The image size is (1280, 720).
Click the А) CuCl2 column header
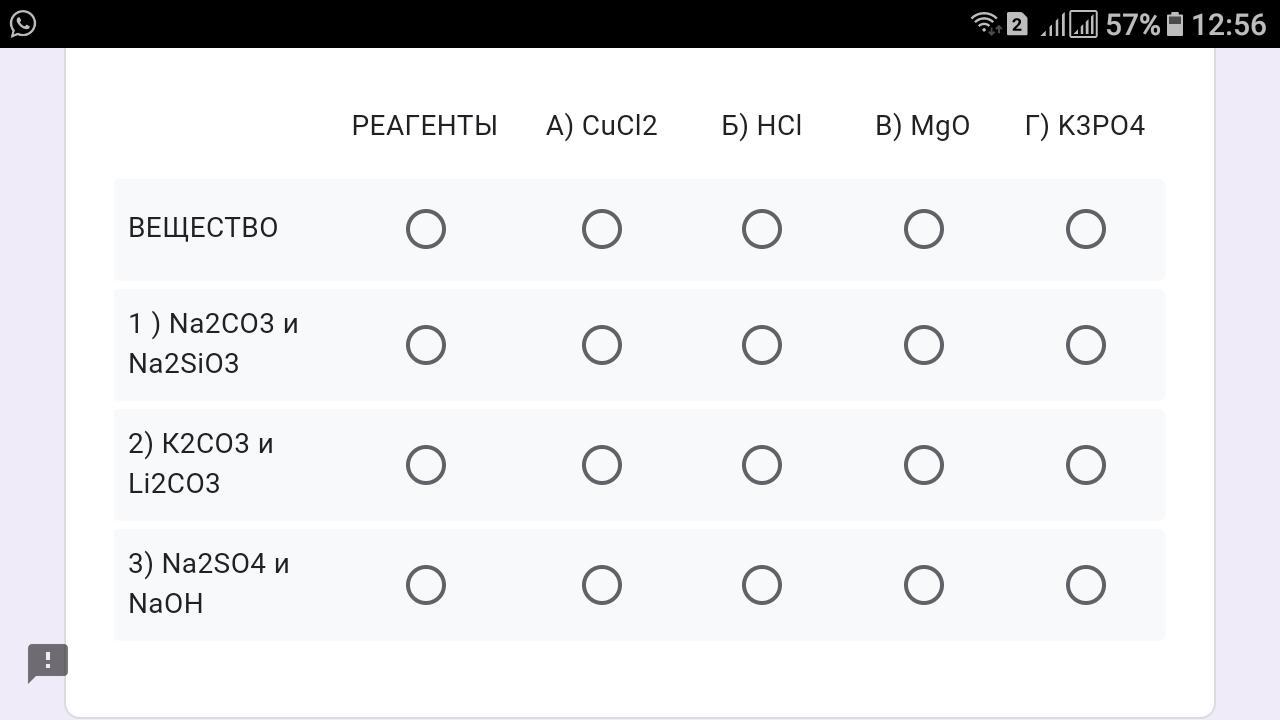point(602,126)
